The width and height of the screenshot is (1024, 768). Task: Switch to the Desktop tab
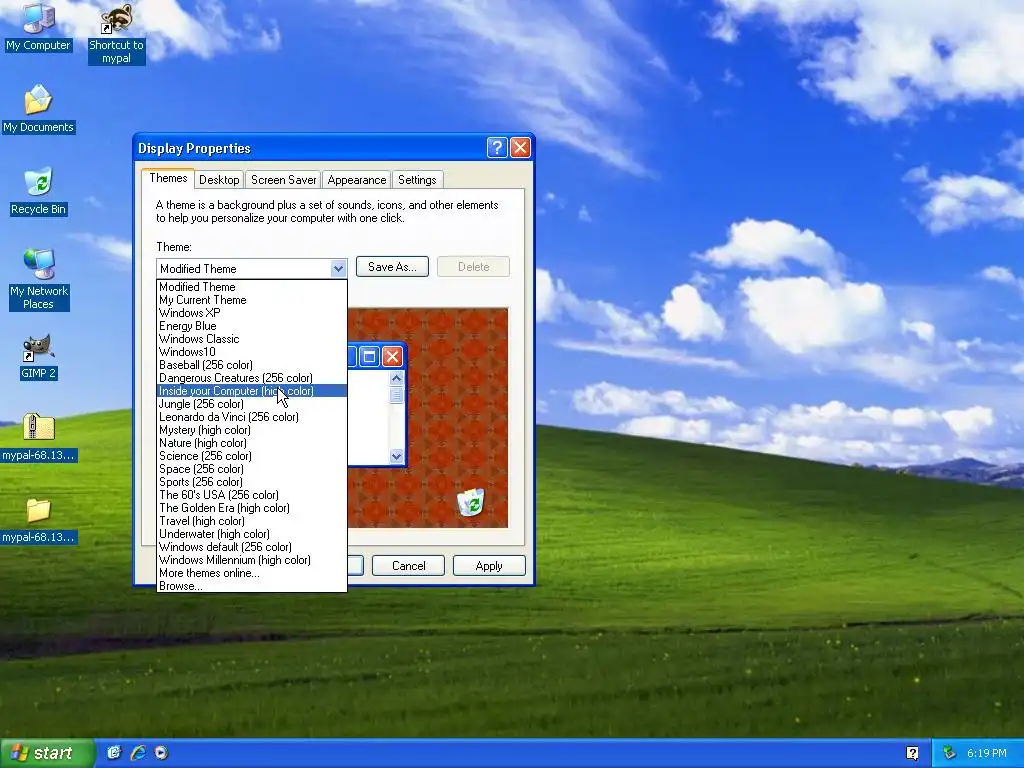(219, 180)
